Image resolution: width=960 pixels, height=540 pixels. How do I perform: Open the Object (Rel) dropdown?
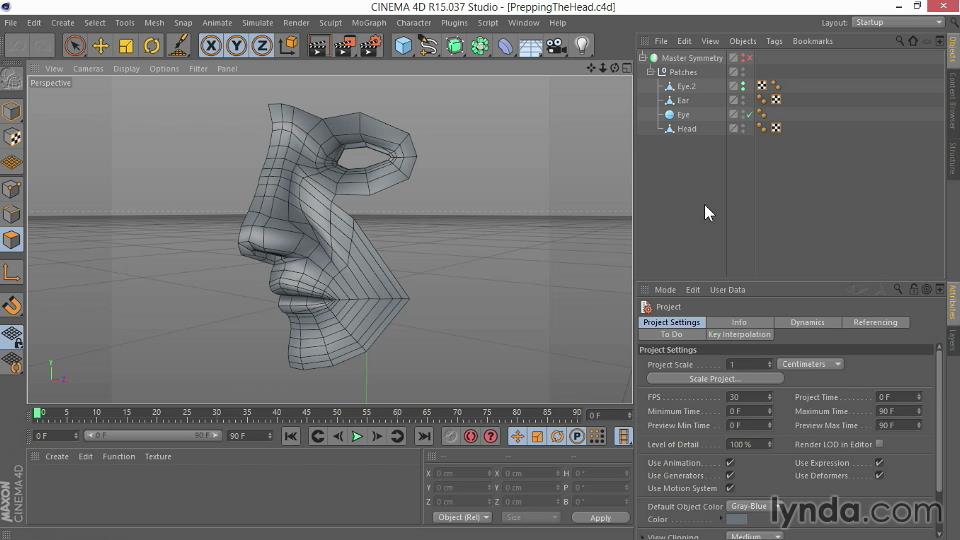click(463, 517)
